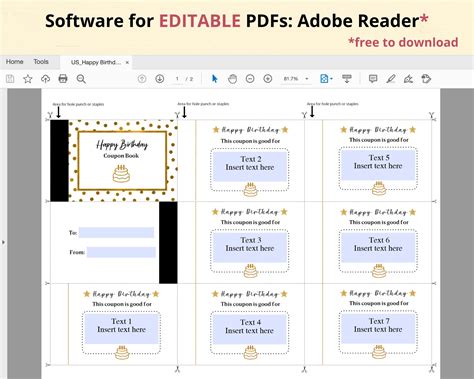Open the find text magnifier icon
This screenshot has height=379, width=474.
pos(81,79)
